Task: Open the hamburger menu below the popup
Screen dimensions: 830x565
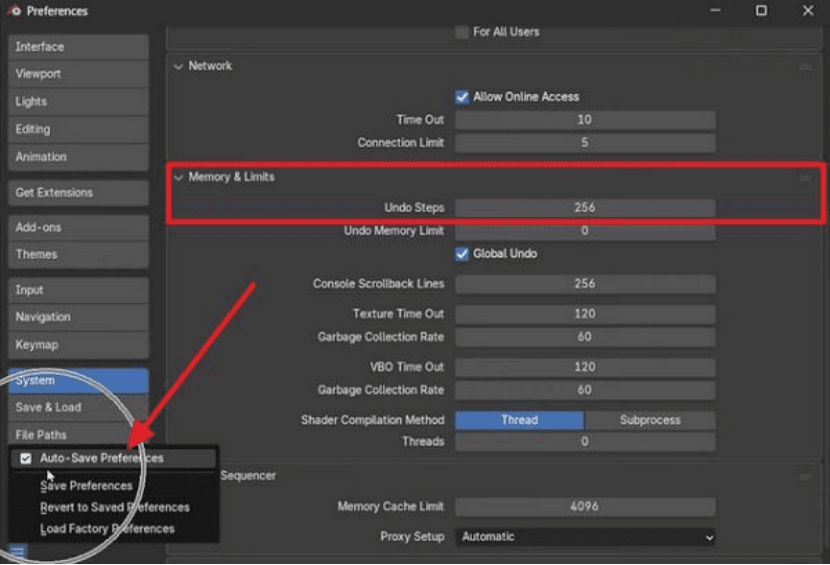Action: (17, 551)
